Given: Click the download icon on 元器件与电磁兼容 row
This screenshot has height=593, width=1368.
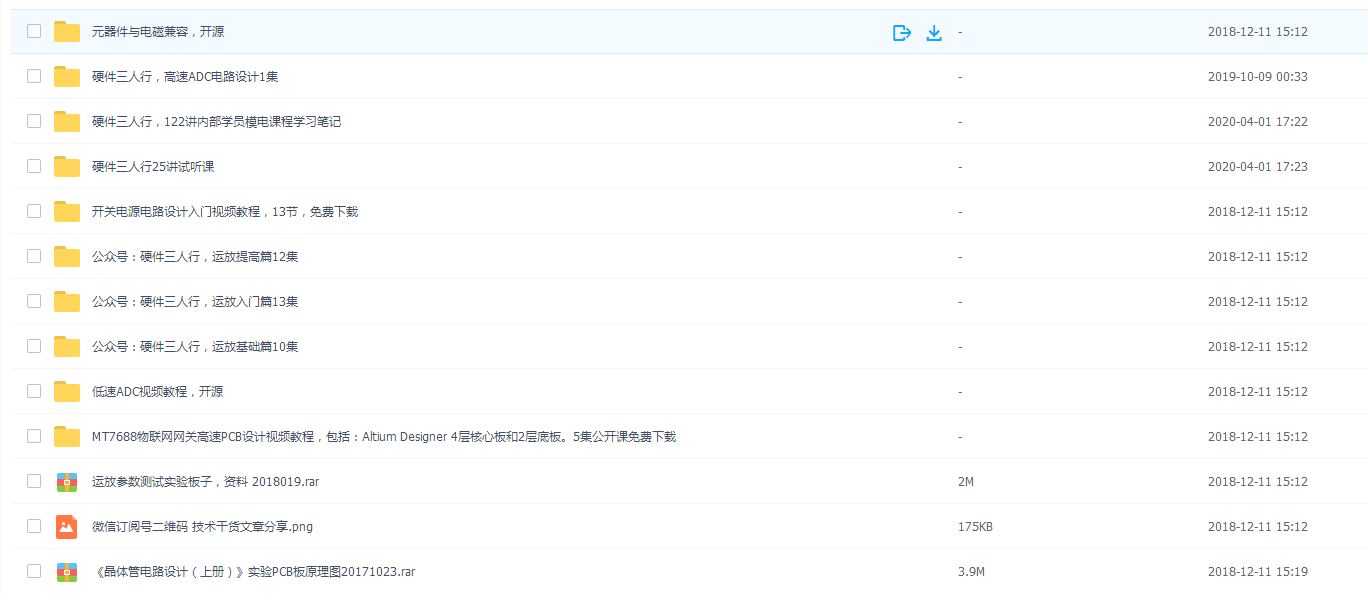Looking at the screenshot, I should pos(934,32).
